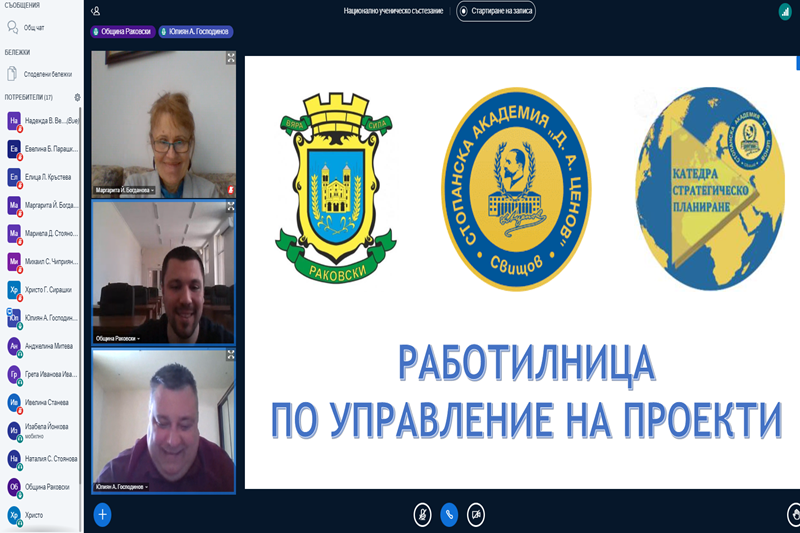The width and height of the screenshot is (800, 533).
Task: Click the Раковски coat of arms on slide
Action: point(336,188)
